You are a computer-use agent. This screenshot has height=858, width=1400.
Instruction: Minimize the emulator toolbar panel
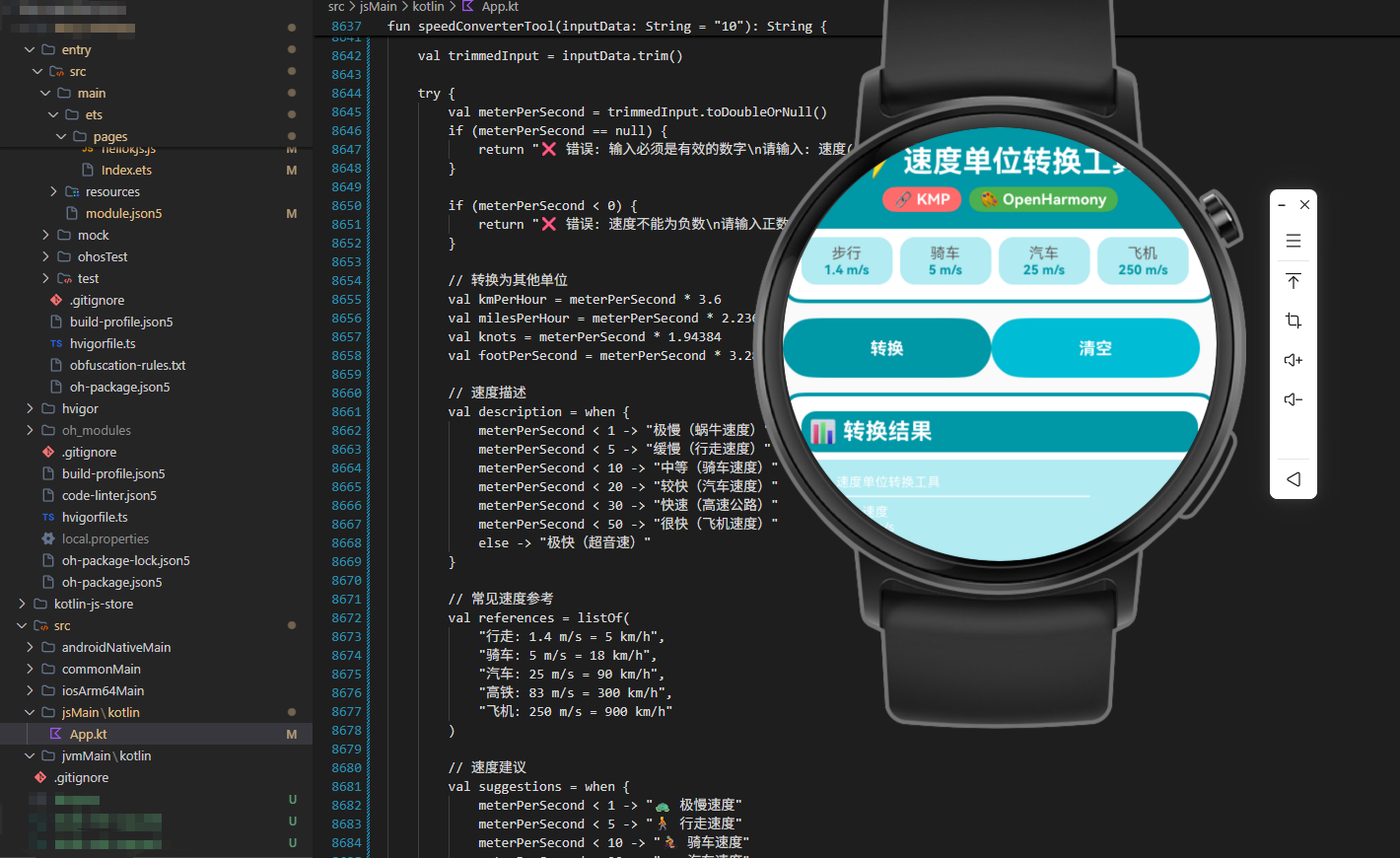1282,205
